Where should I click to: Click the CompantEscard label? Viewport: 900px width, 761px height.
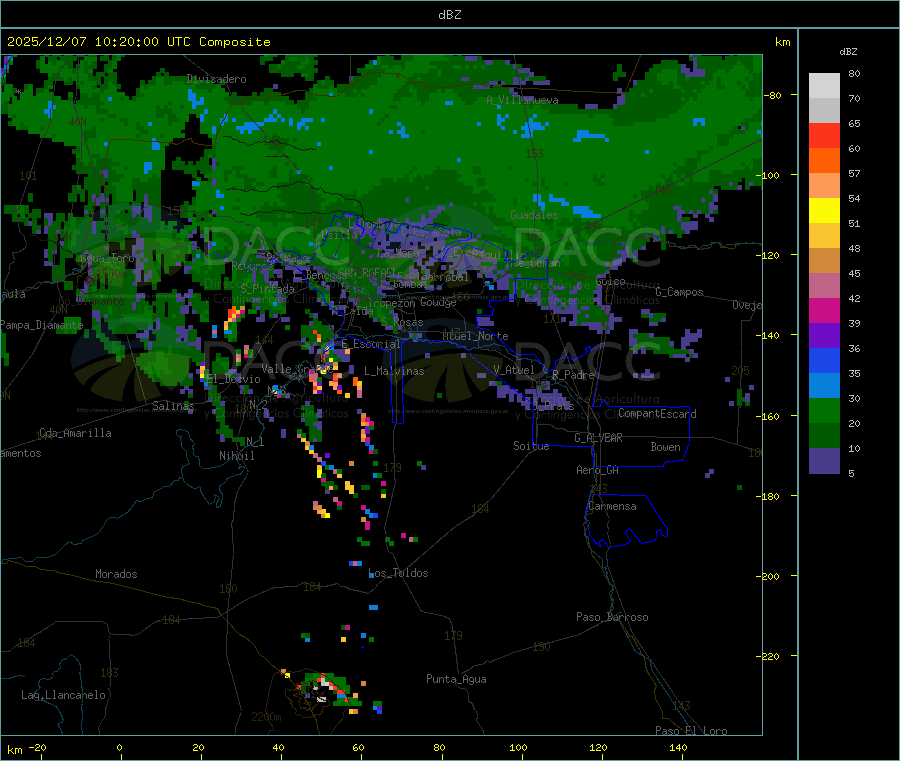click(x=657, y=414)
